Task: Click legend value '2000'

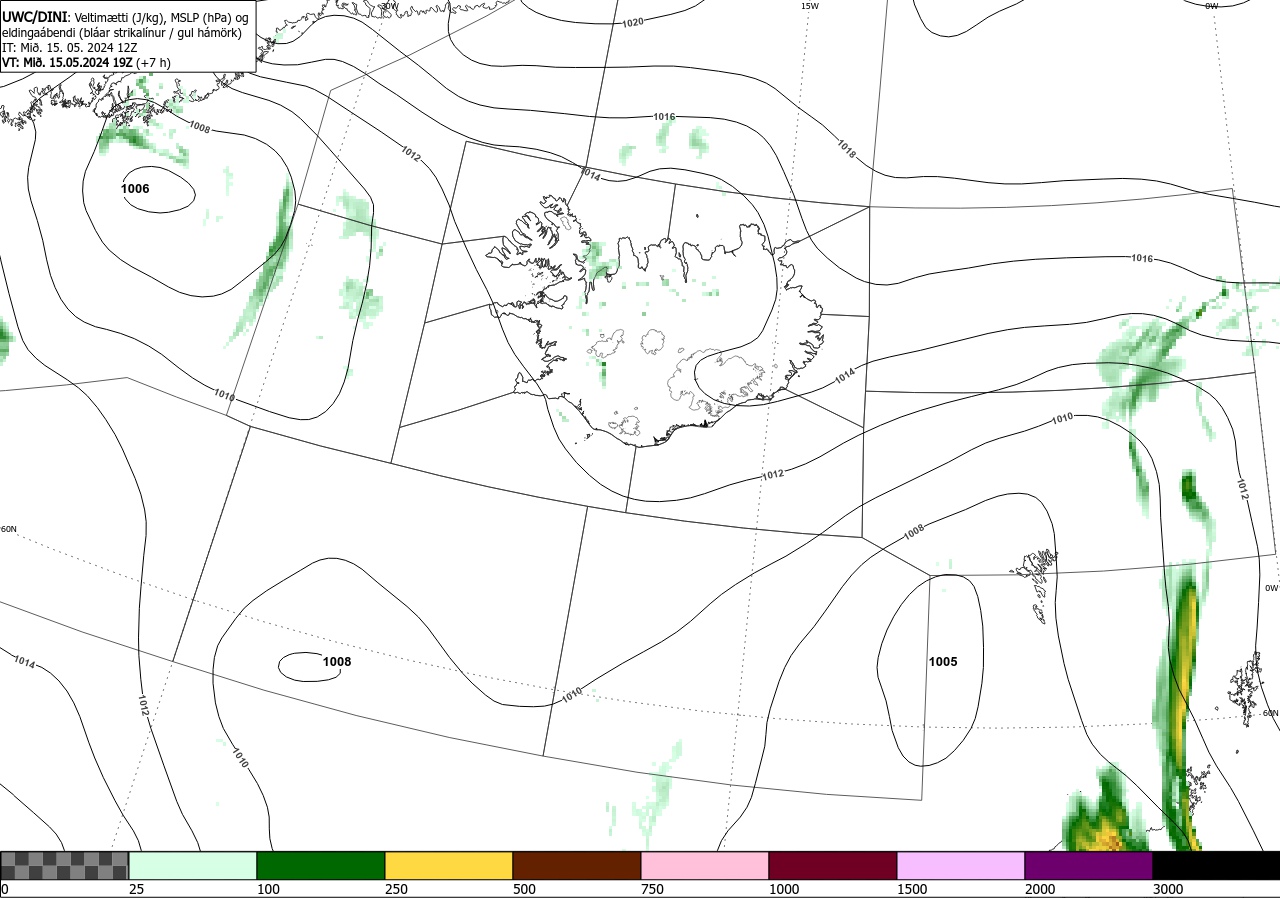Action: click(1040, 889)
